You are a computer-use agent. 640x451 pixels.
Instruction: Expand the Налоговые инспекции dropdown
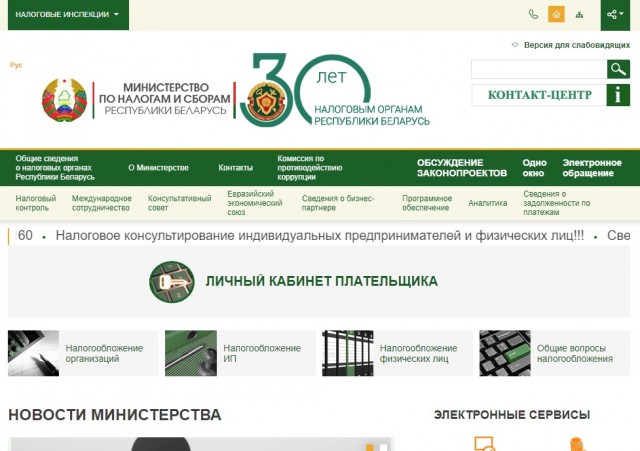coord(68,15)
